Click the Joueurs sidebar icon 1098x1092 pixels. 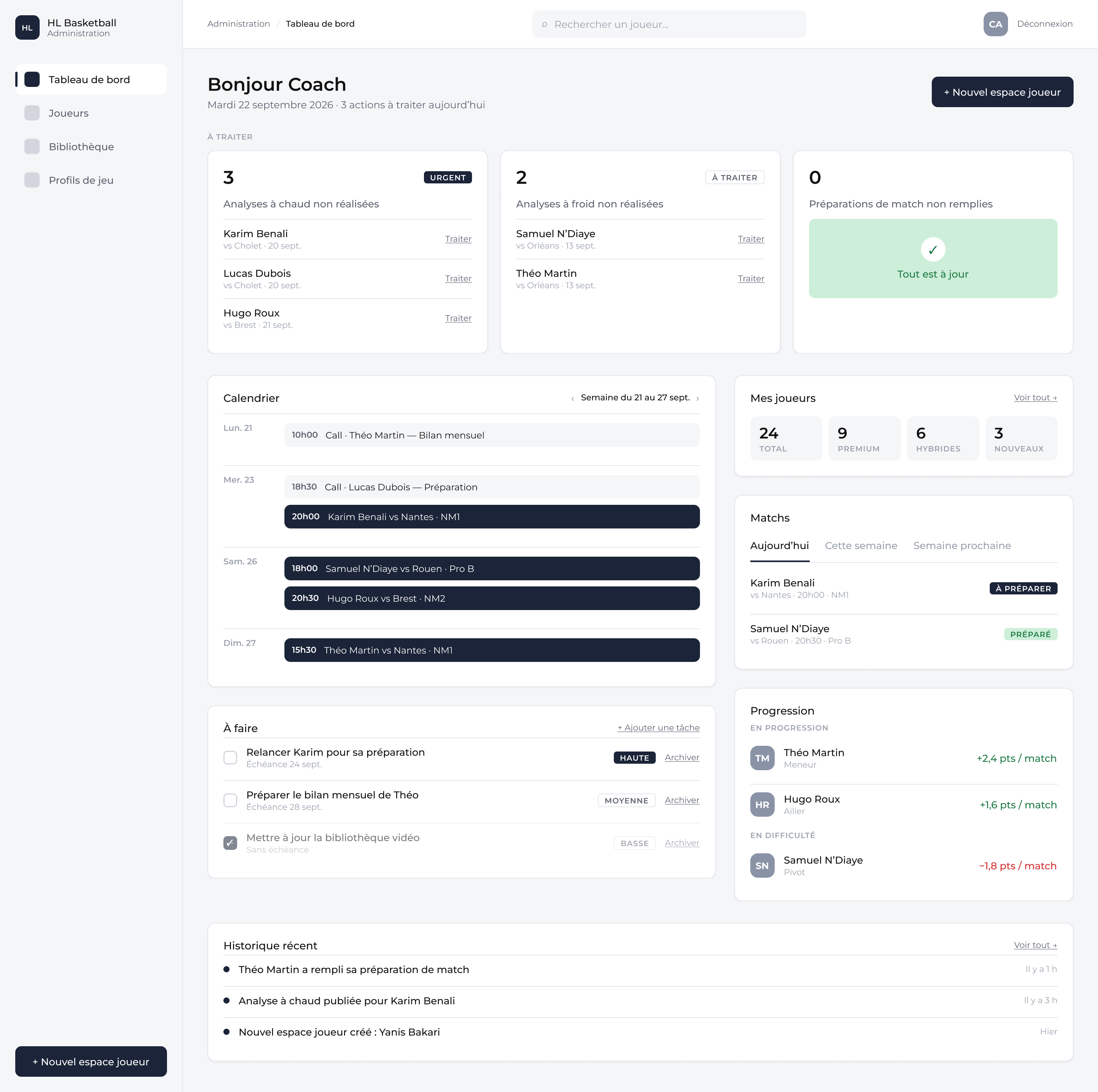click(x=32, y=113)
